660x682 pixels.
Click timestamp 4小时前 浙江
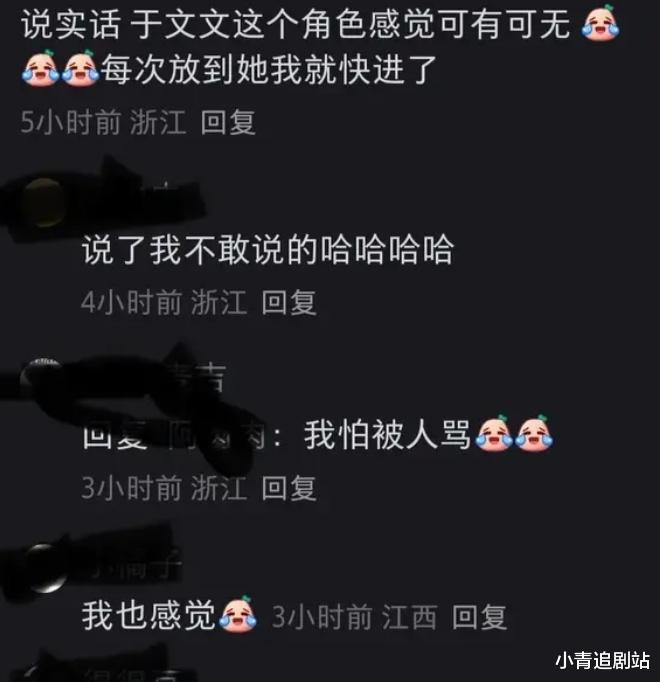164,302
